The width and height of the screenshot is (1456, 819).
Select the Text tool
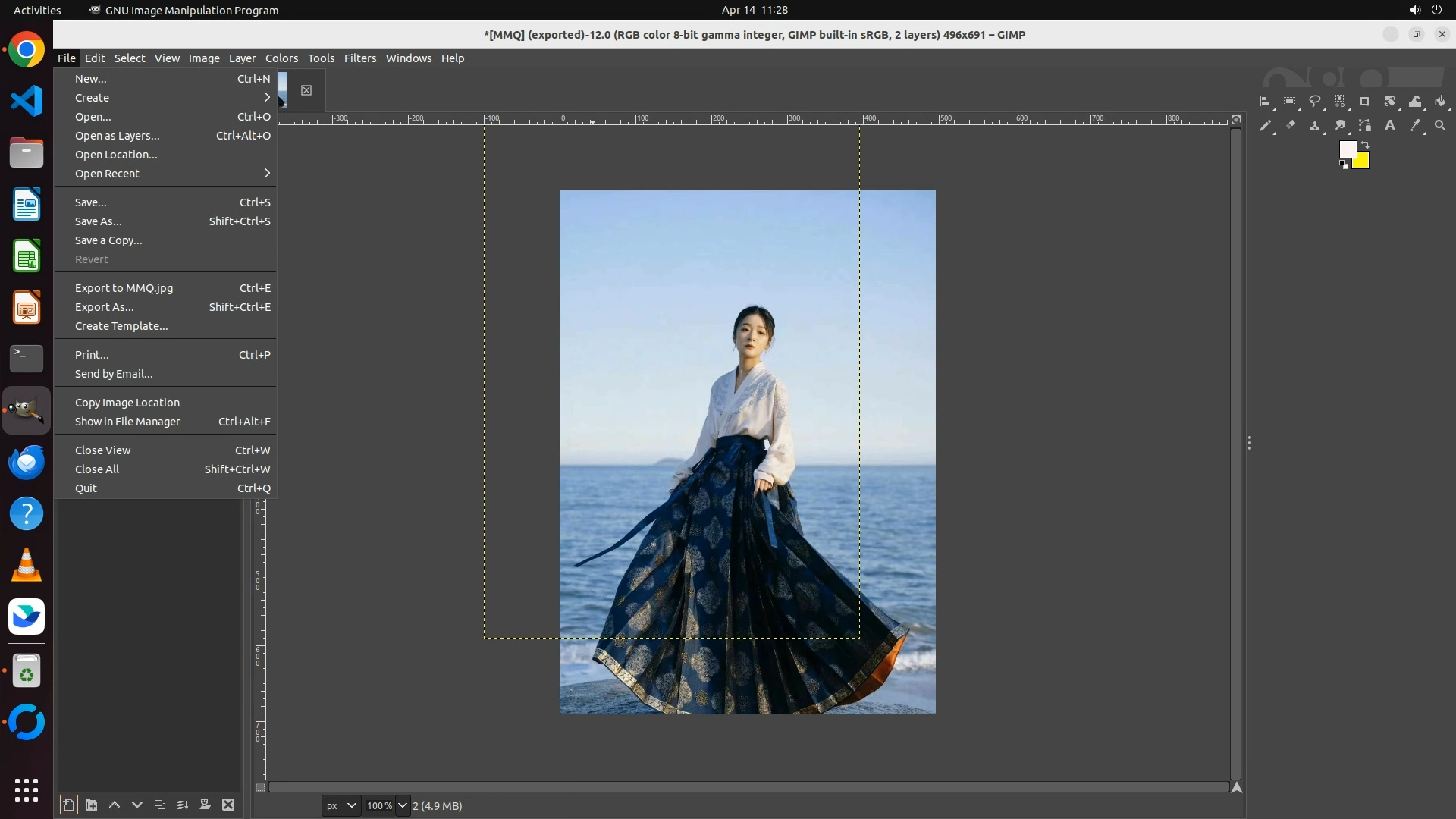point(1390,126)
